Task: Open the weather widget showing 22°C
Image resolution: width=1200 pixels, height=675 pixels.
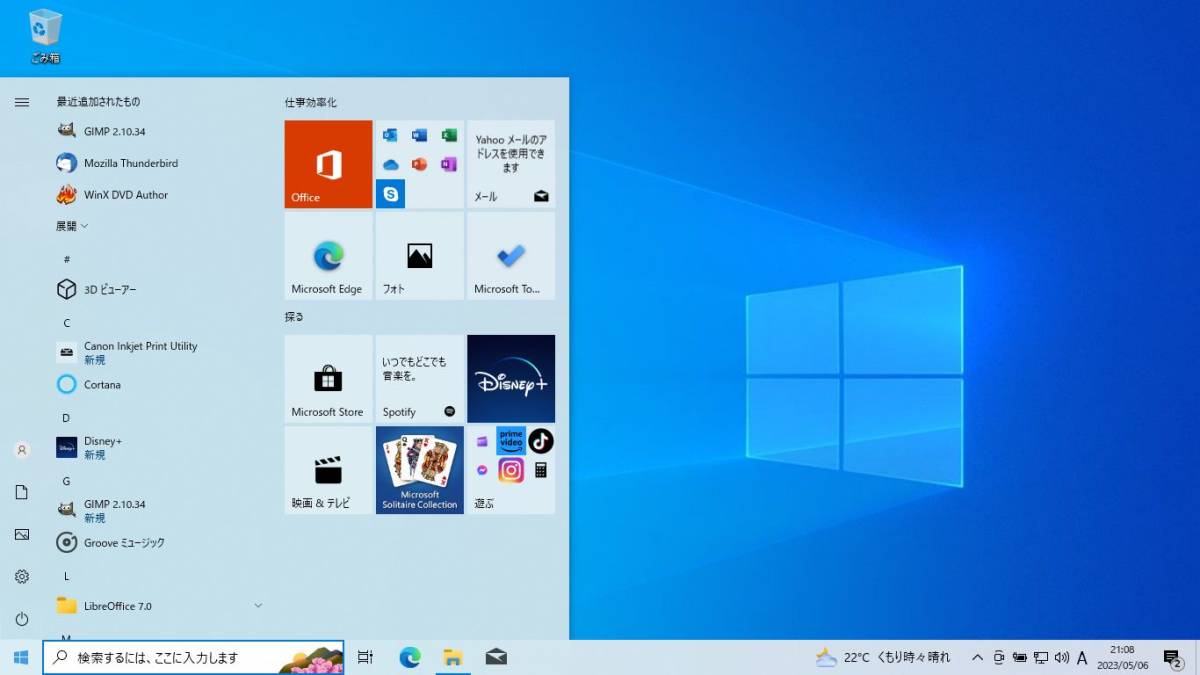Action: (883, 657)
